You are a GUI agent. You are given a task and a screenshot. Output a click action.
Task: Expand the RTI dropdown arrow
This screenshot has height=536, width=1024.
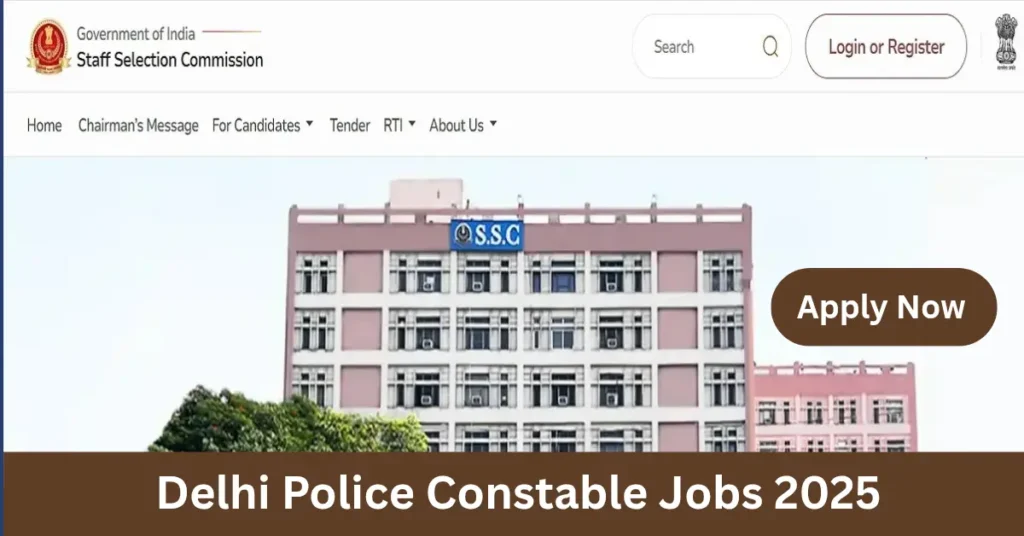click(x=412, y=123)
